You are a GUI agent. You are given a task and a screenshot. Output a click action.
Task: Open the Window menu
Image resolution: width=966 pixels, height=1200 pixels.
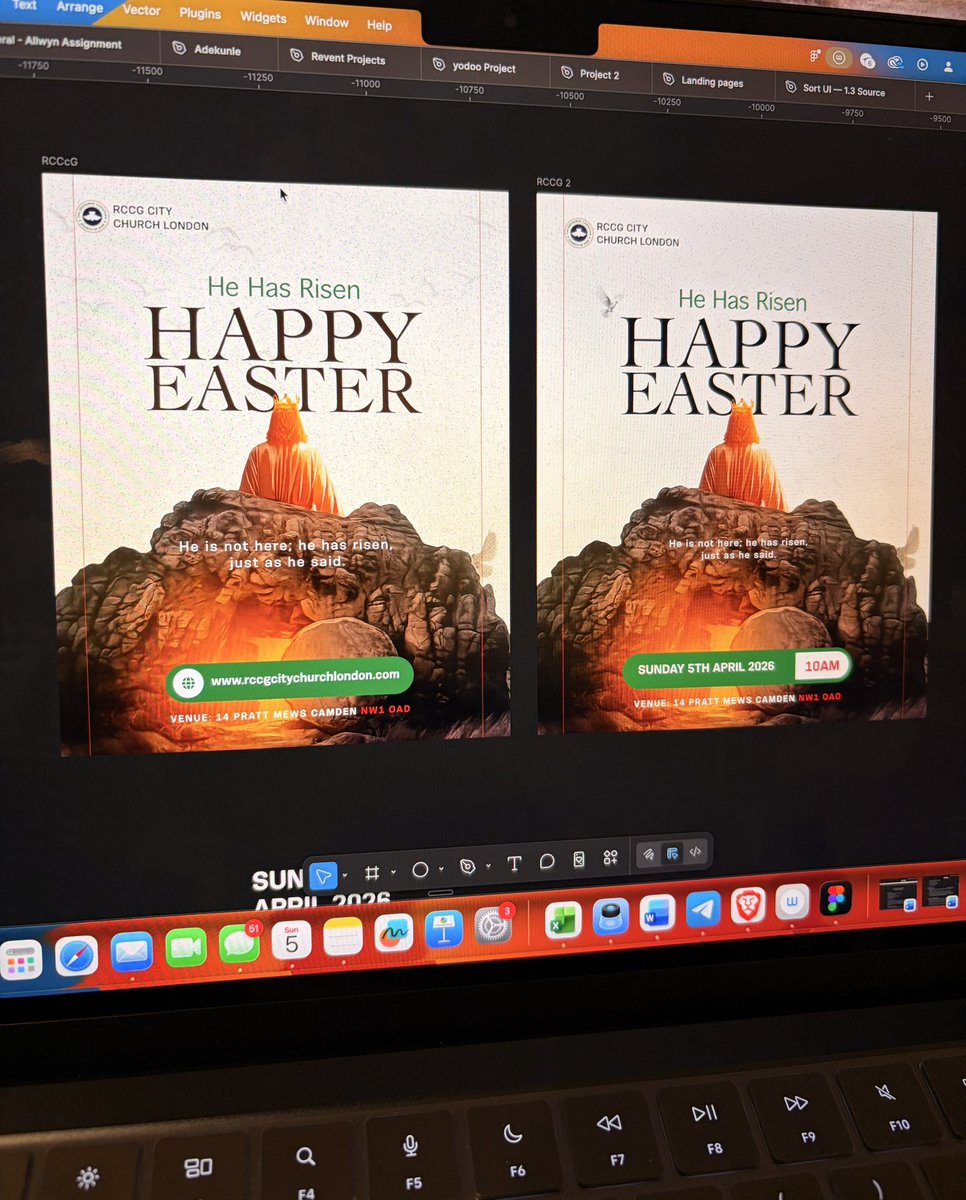pyautogui.click(x=326, y=22)
